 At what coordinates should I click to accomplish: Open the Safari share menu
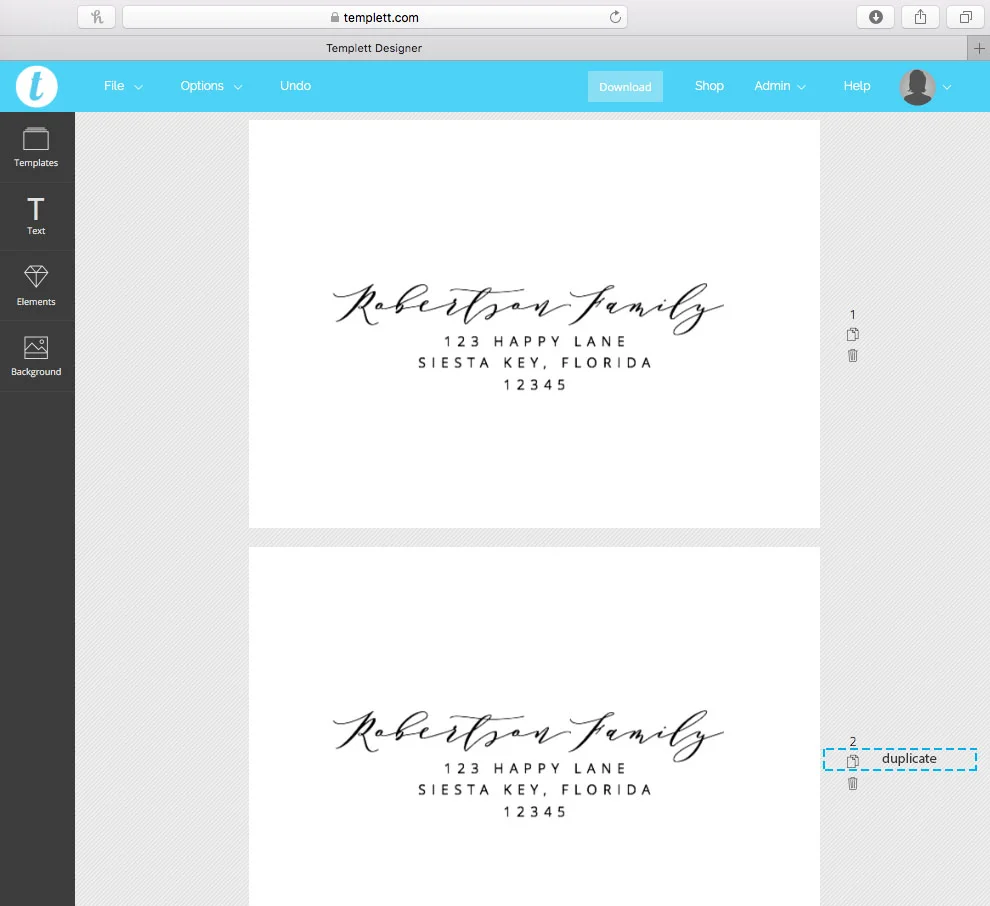coord(921,17)
